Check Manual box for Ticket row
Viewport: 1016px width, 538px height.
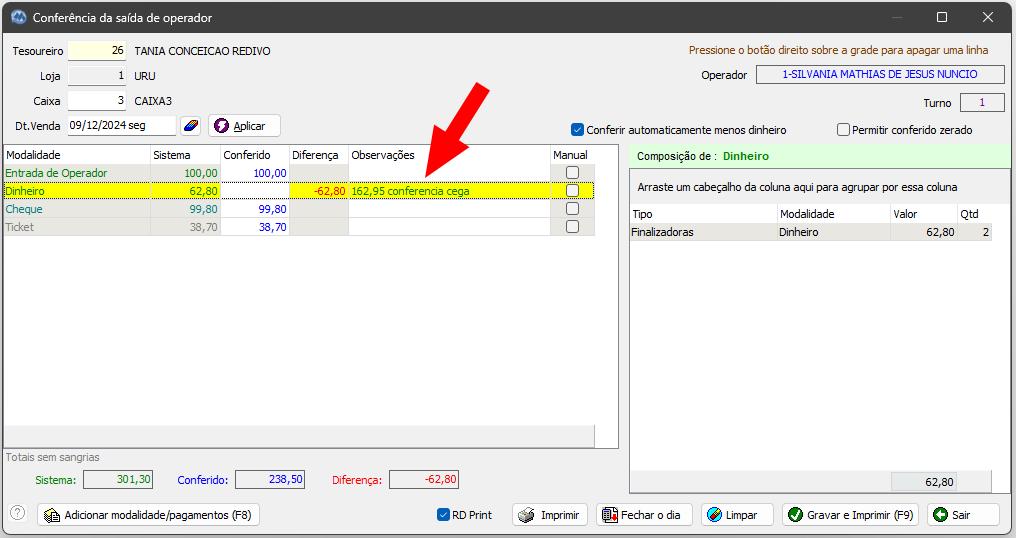pos(572,227)
